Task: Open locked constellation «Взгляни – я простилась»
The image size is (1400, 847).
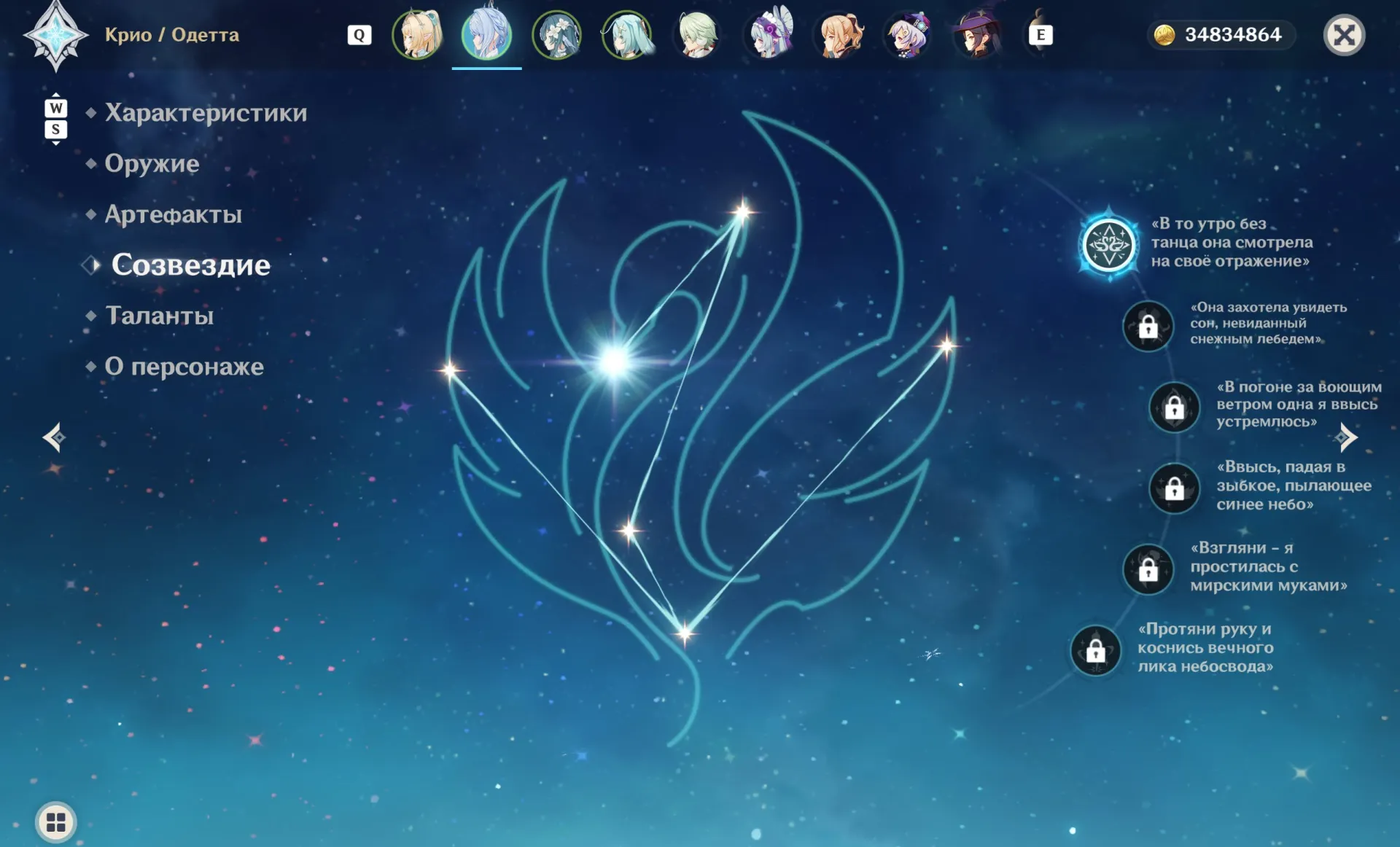Action: [1148, 569]
